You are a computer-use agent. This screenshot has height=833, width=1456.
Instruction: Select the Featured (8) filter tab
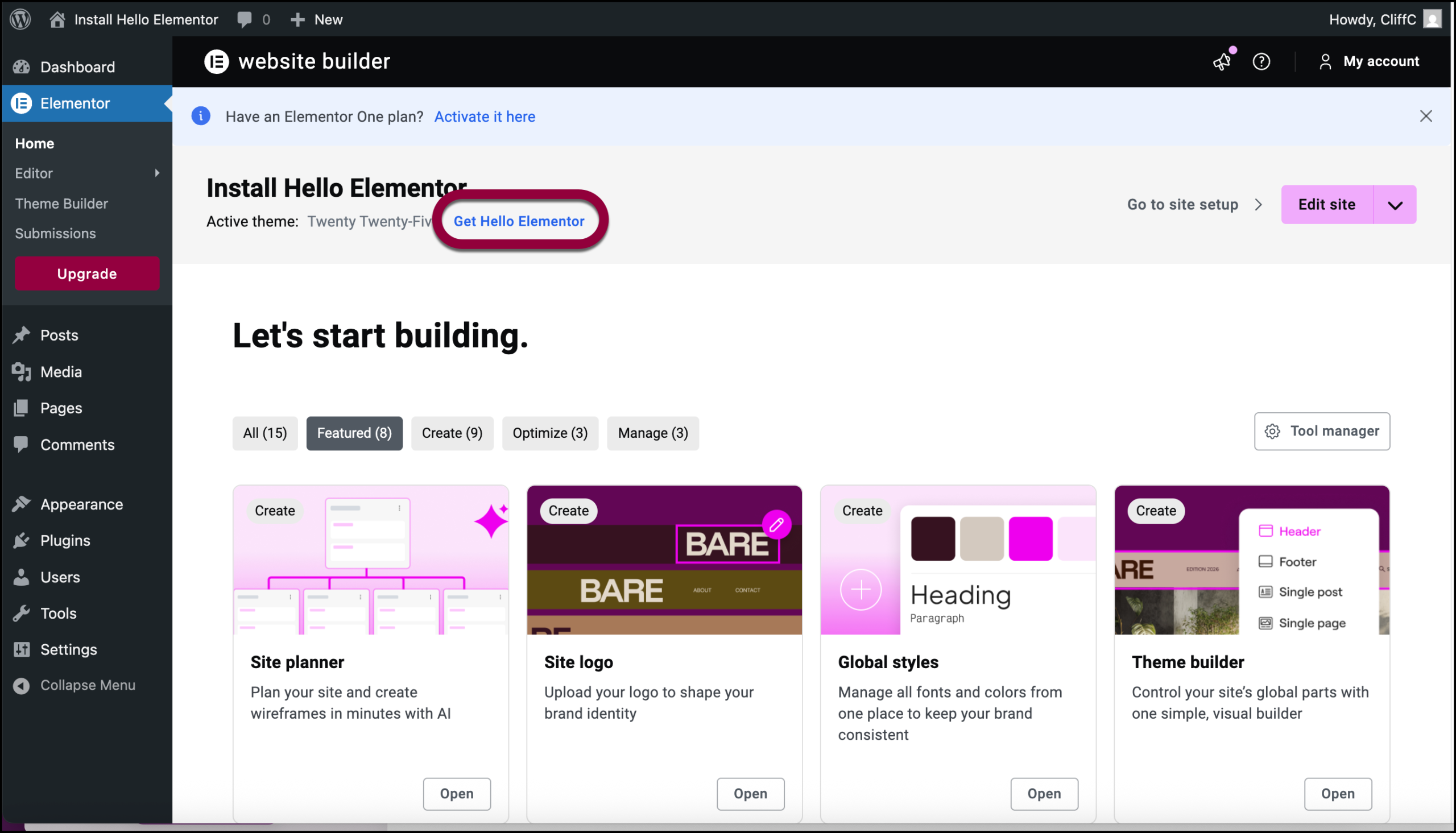[354, 433]
